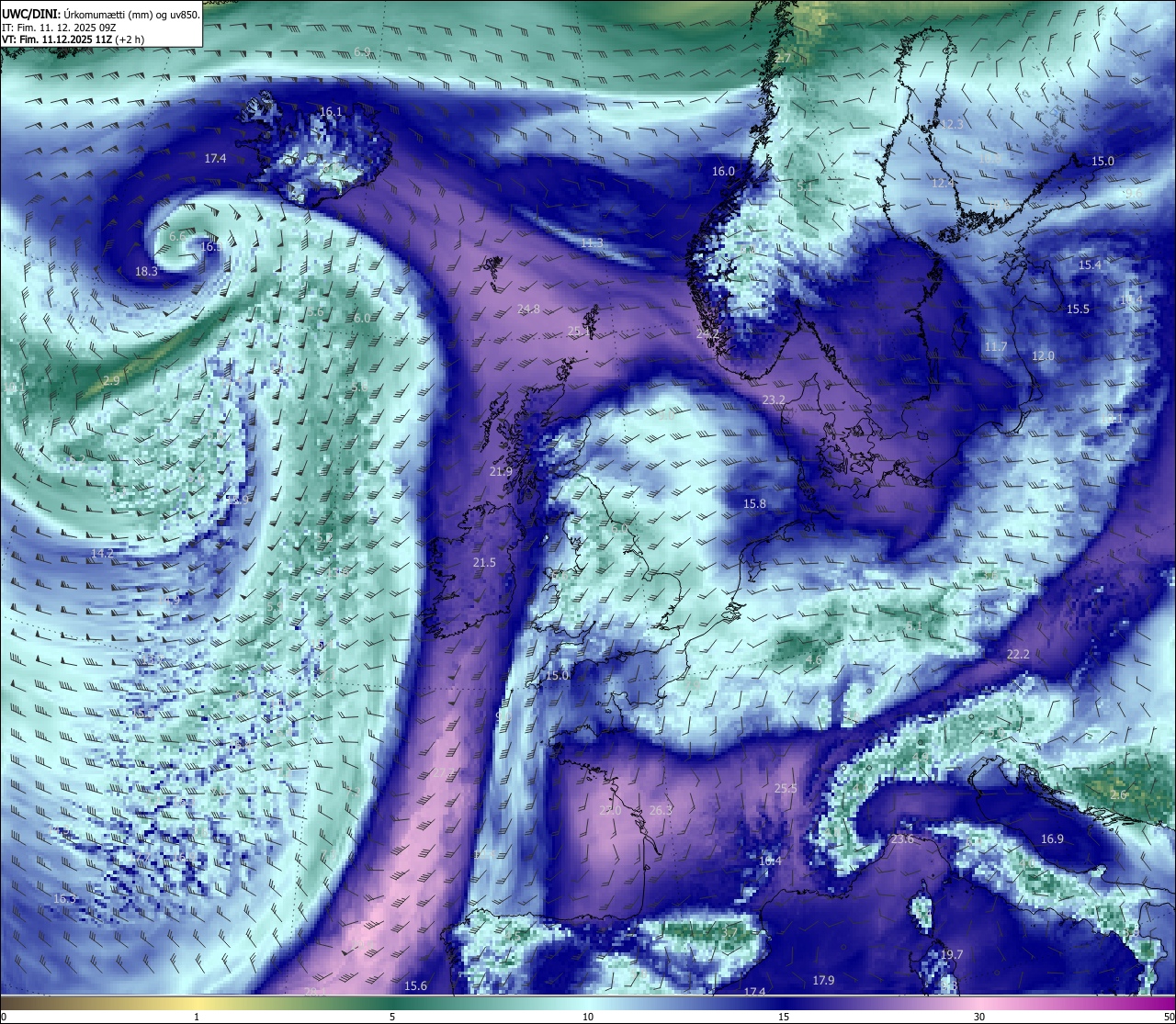The width and height of the screenshot is (1176, 1024).
Task: Click the 15.4 value in the east
Action: point(1090,265)
